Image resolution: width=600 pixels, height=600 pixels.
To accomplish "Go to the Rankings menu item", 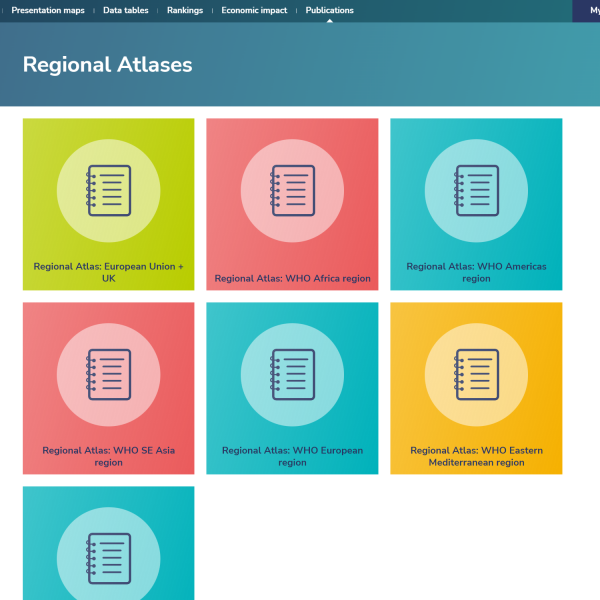I will [185, 10].
